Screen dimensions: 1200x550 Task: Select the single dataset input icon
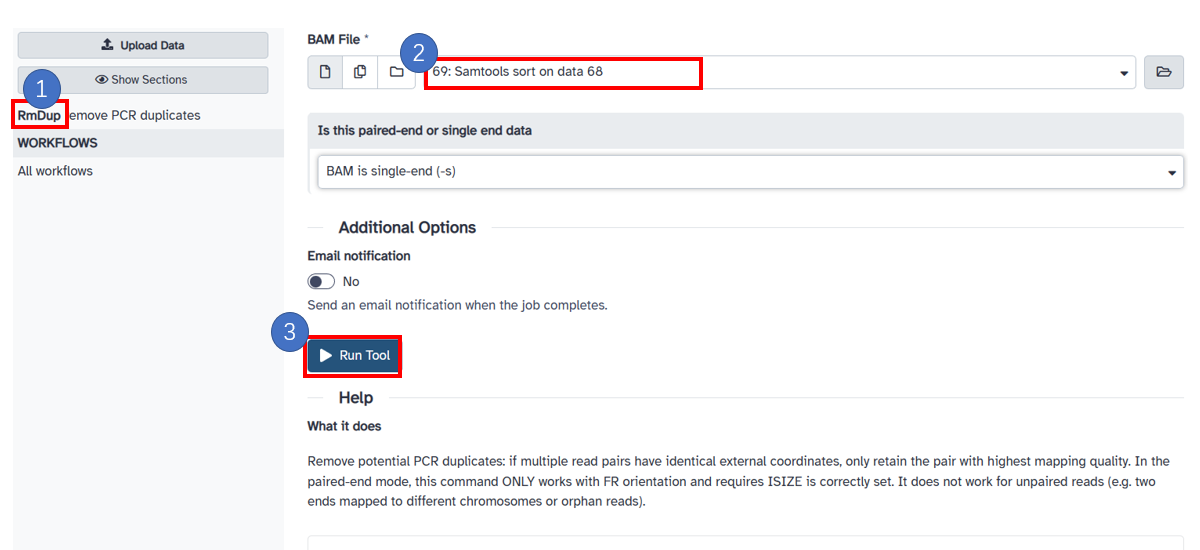point(325,72)
